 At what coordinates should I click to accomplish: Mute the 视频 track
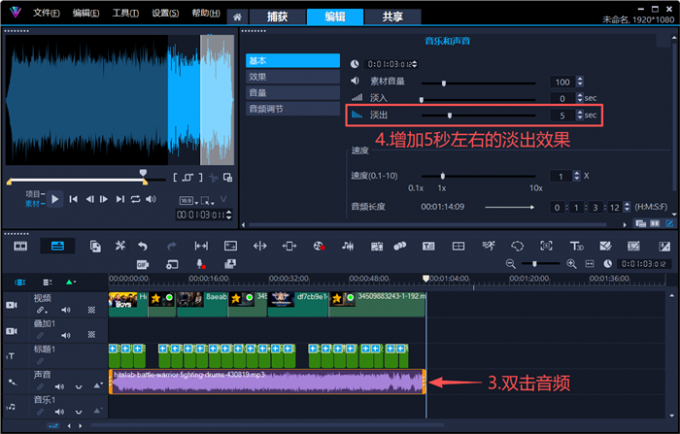point(65,310)
